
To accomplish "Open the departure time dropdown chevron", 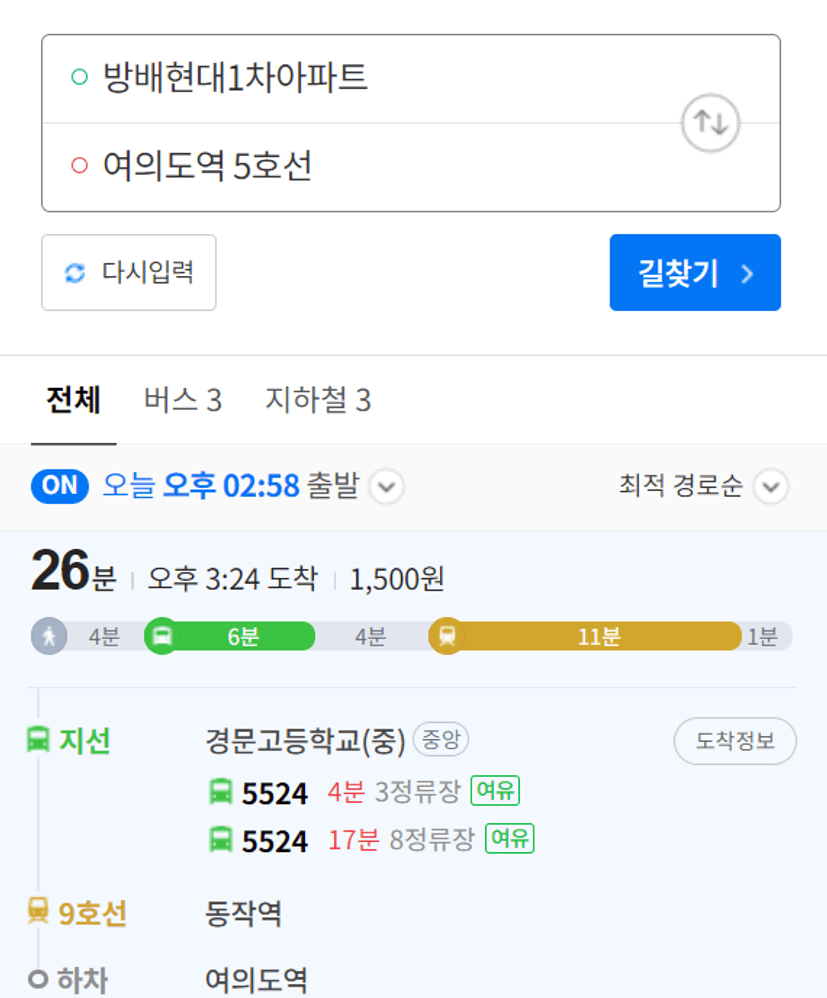I will tap(386, 487).
